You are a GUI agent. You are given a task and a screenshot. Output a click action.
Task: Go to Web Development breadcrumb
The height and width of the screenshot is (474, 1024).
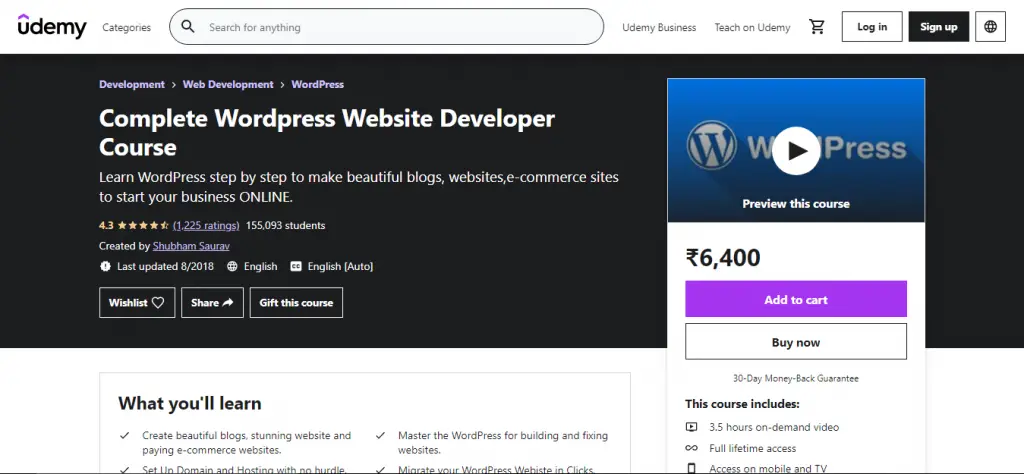tap(228, 85)
